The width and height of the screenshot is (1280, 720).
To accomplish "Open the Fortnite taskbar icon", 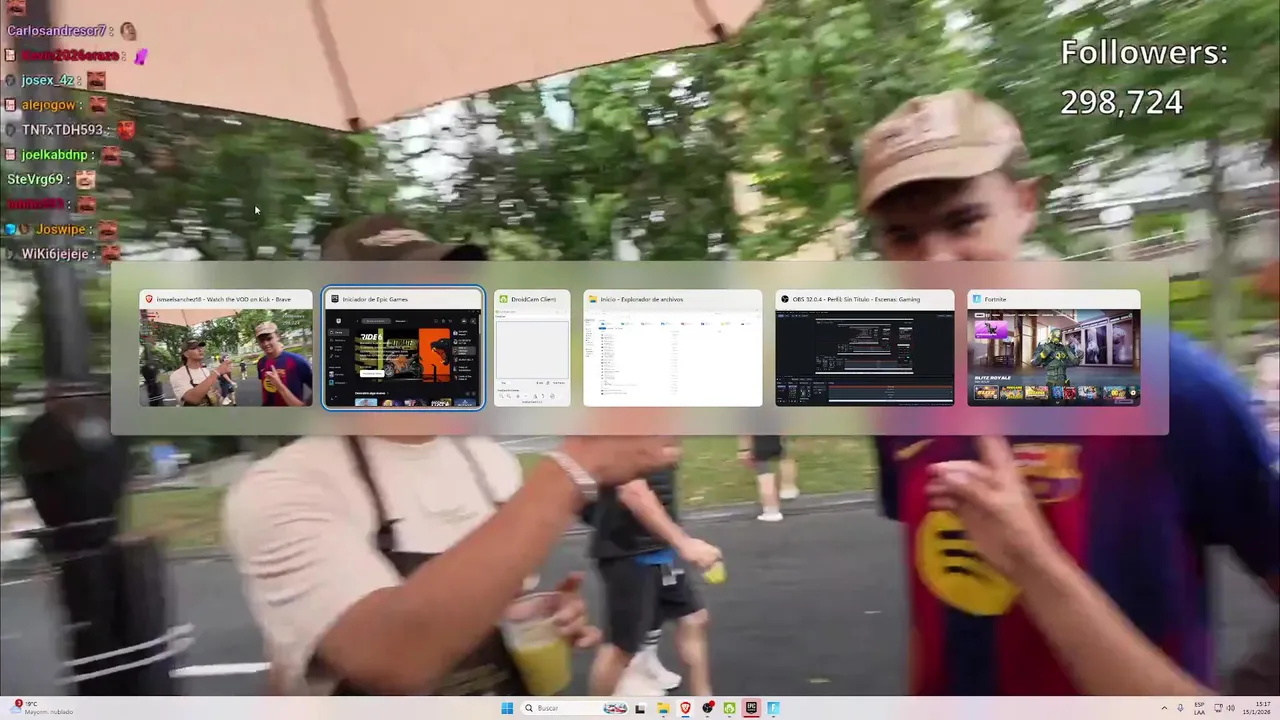I will pos(773,708).
